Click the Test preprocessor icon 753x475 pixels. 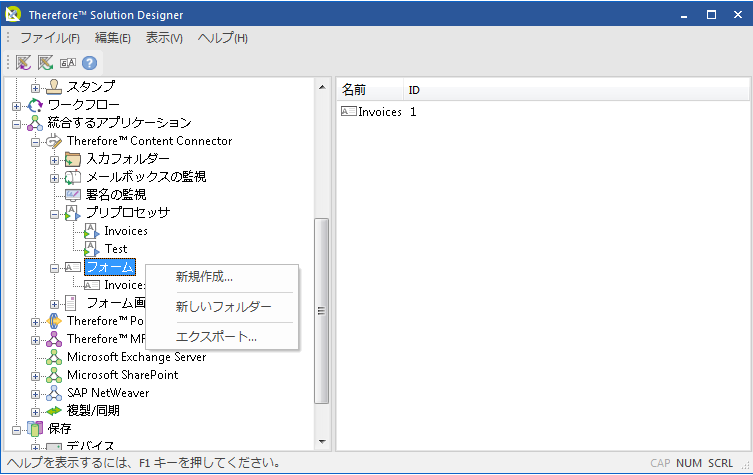click(x=91, y=249)
